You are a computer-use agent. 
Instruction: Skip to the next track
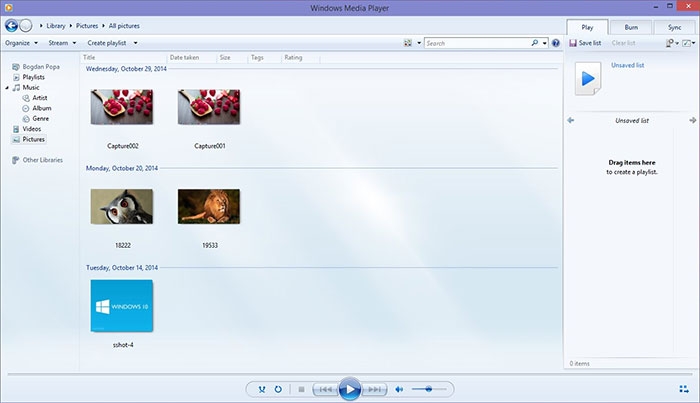pyautogui.click(x=374, y=389)
